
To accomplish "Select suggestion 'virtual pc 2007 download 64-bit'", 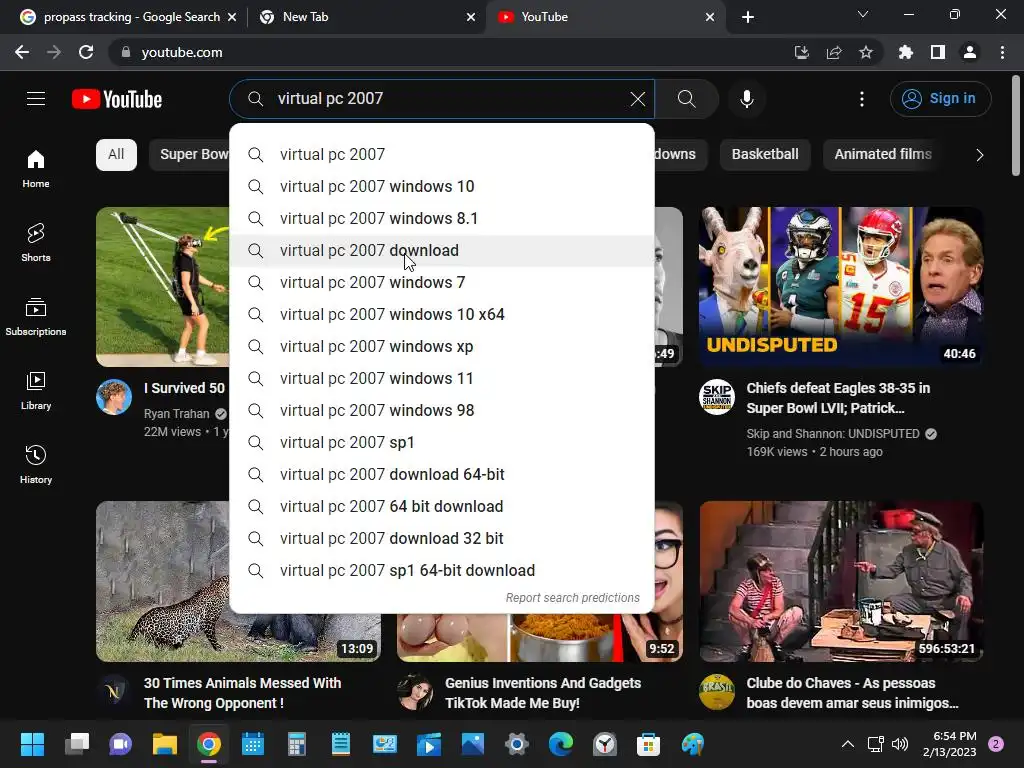I will coord(441,475).
